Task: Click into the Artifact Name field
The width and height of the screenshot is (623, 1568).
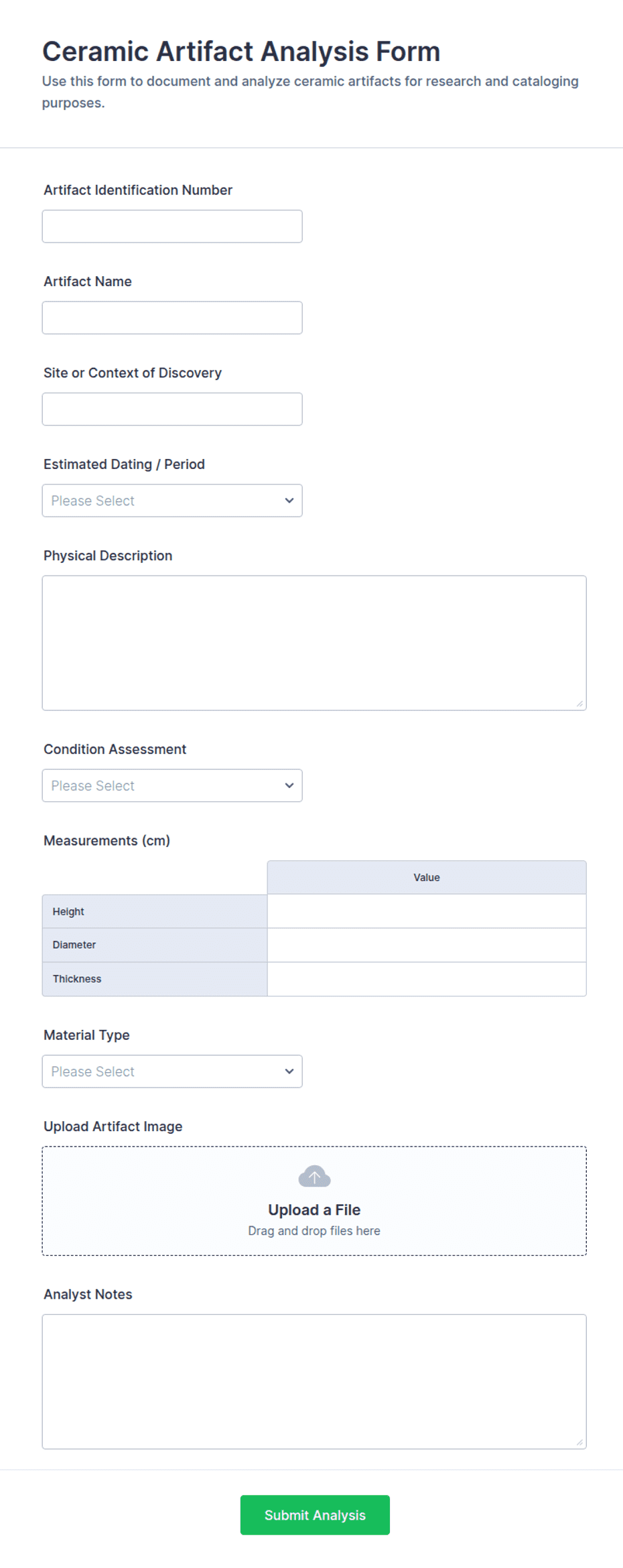Action: 172,318
